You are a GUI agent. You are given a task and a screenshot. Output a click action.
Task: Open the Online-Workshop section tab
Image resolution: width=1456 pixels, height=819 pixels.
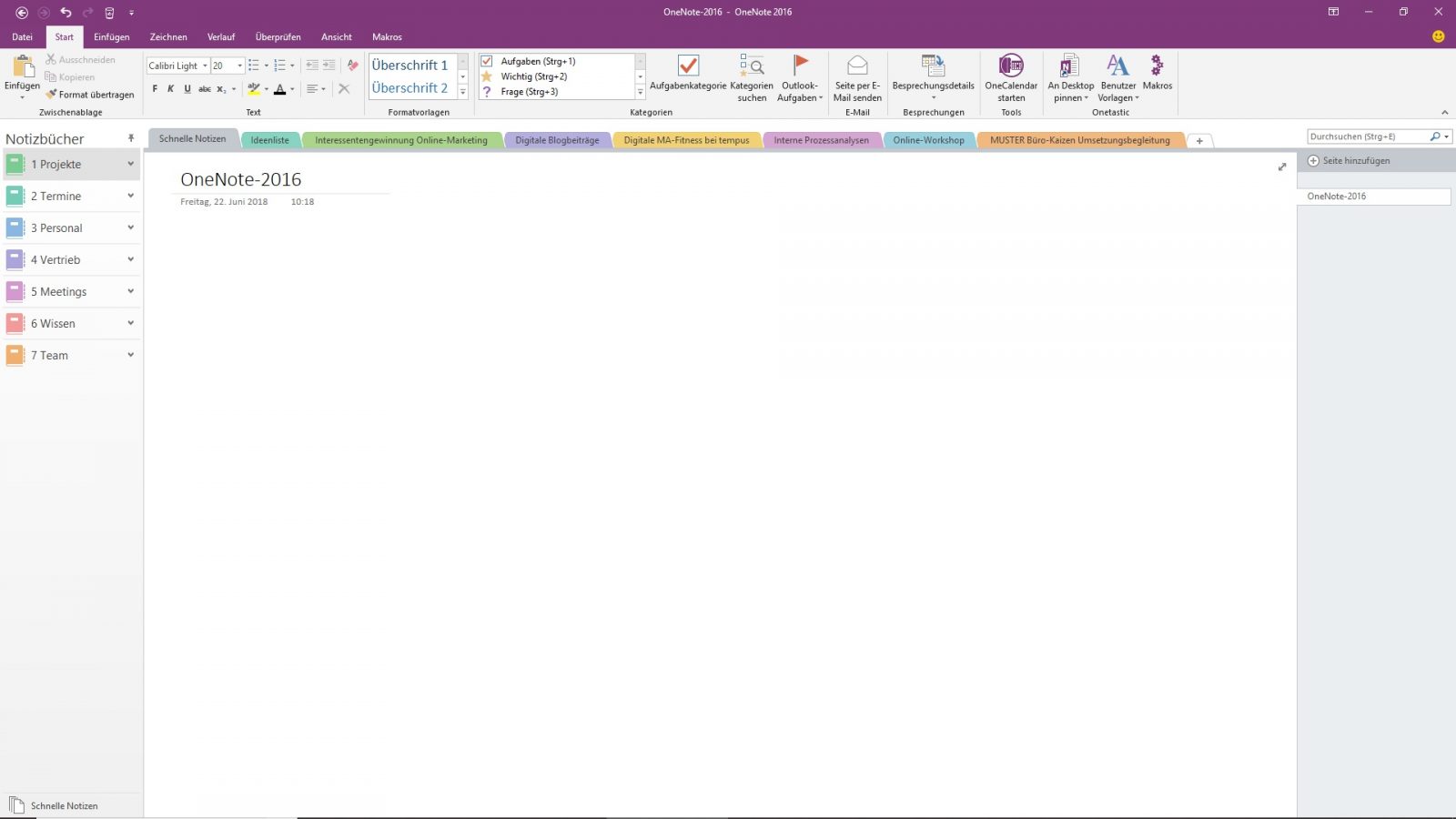[928, 140]
